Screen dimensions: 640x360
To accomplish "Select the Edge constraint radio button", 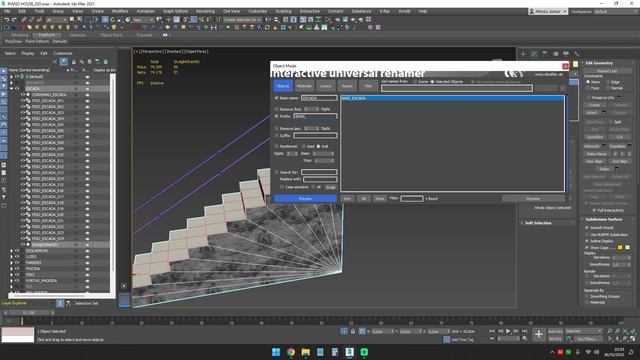I will click(608, 82).
